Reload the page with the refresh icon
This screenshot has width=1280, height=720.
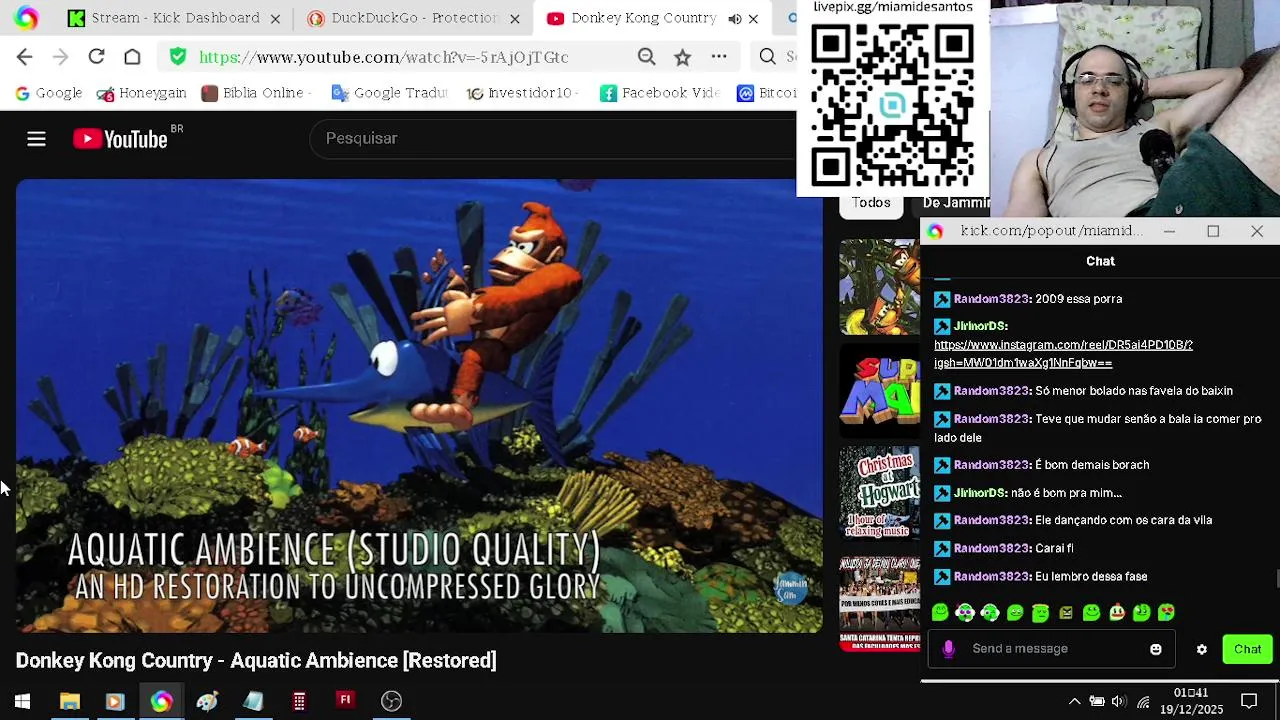tap(96, 57)
